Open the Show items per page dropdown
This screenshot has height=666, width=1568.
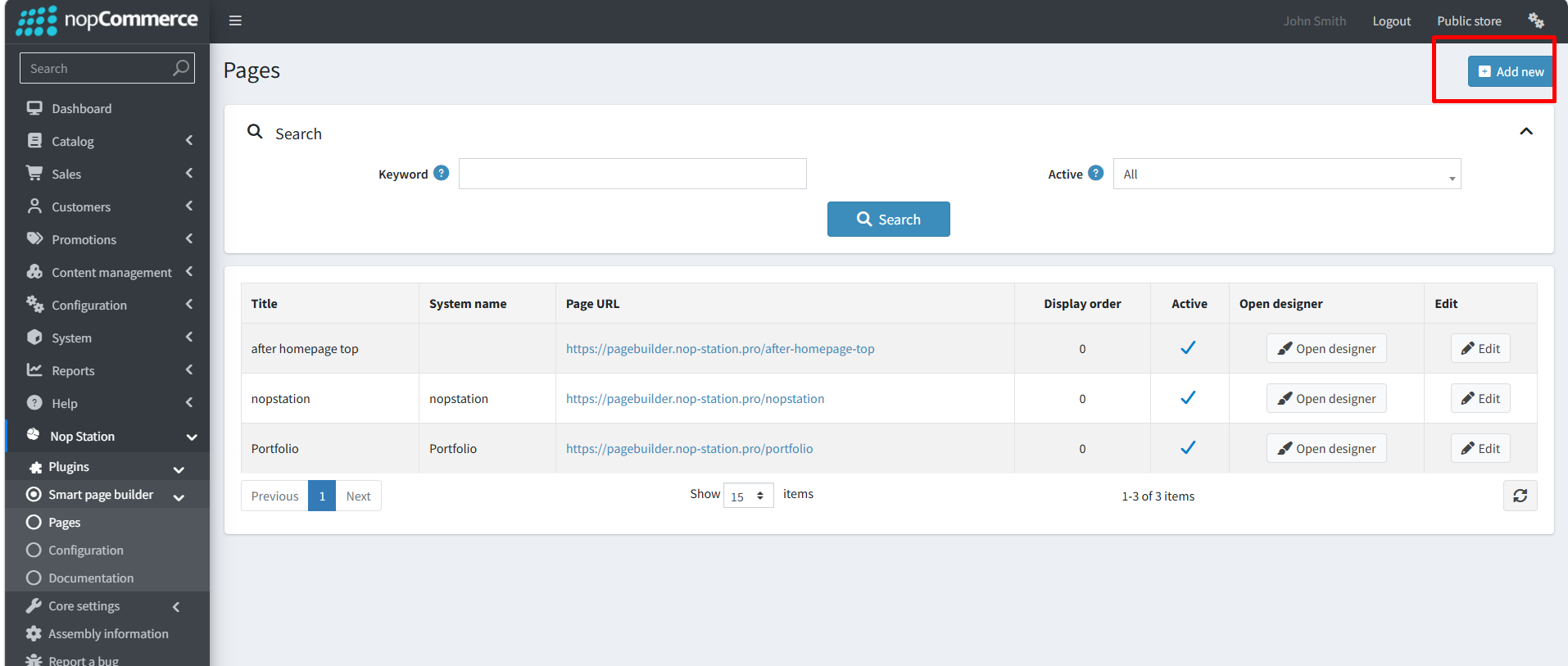[x=749, y=496]
